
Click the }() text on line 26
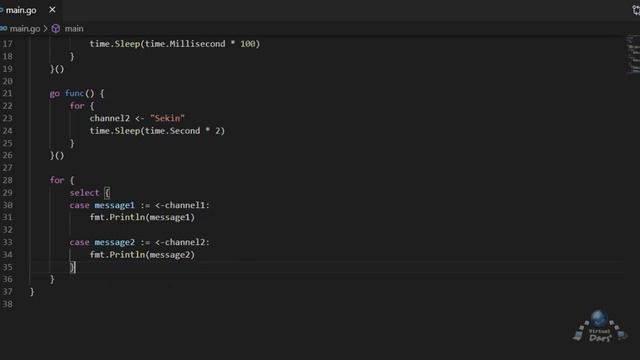point(57,156)
